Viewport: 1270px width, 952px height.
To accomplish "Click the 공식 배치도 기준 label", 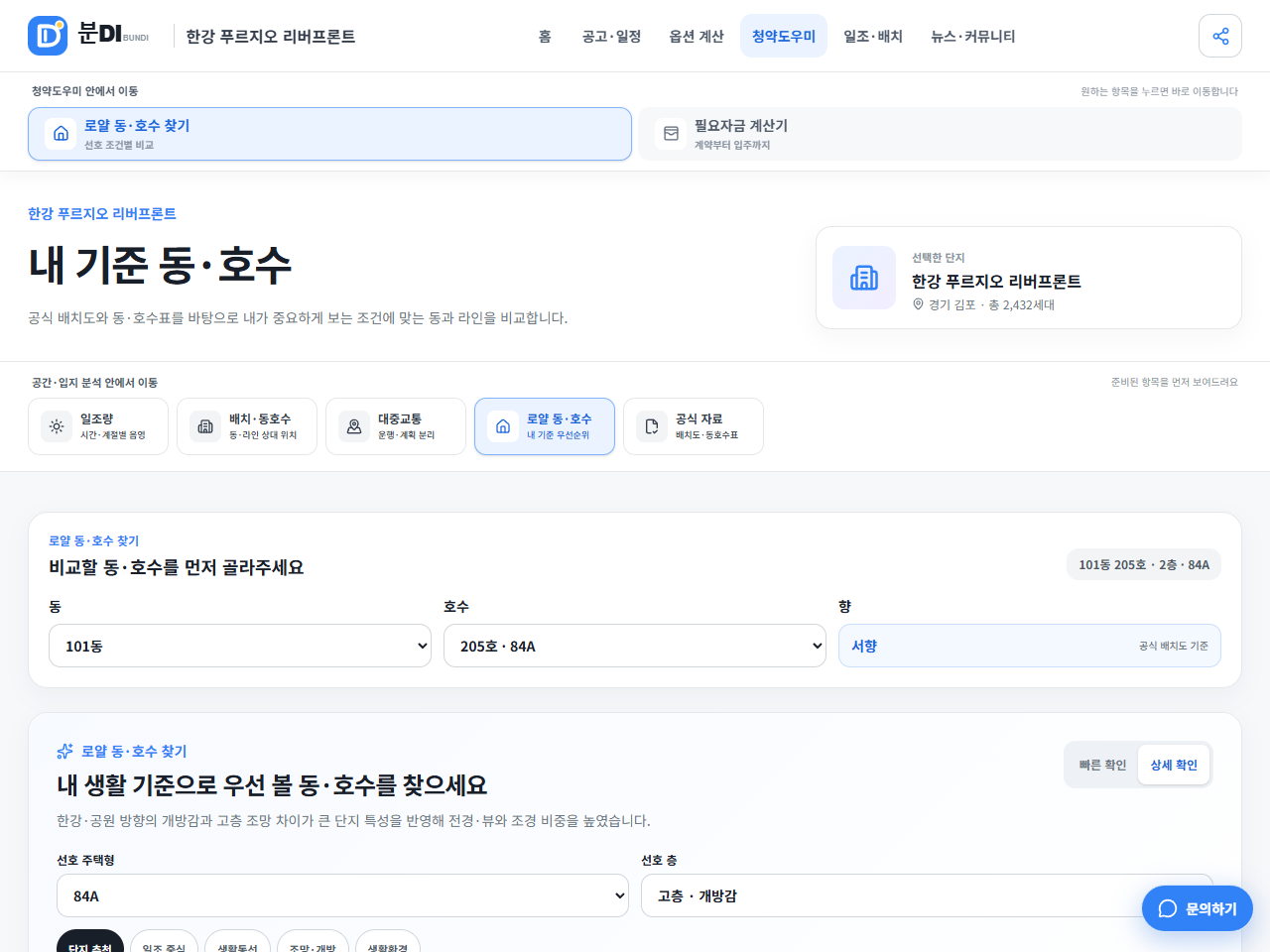I will [x=1174, y=646].
